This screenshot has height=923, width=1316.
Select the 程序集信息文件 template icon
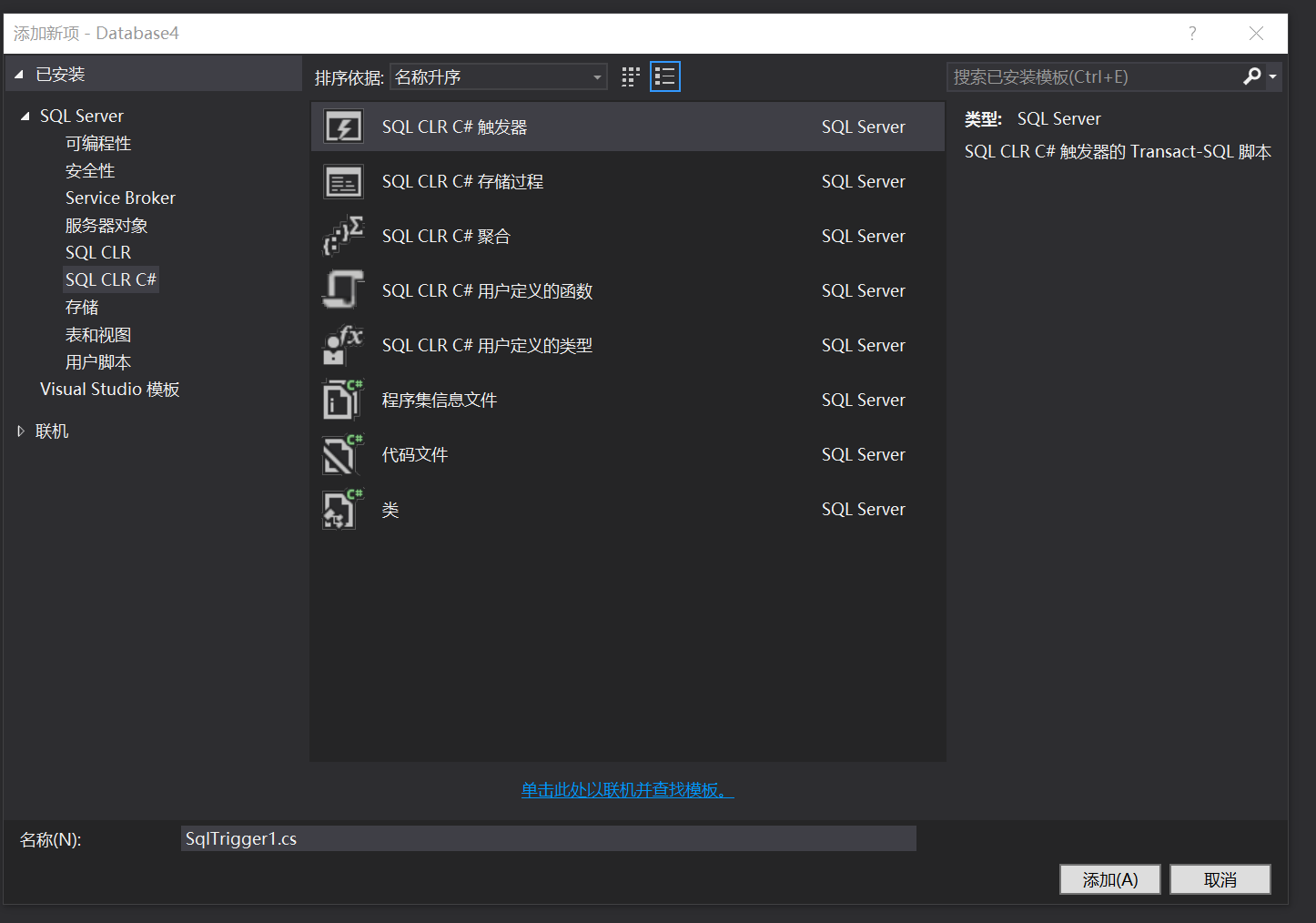[343, 400]
